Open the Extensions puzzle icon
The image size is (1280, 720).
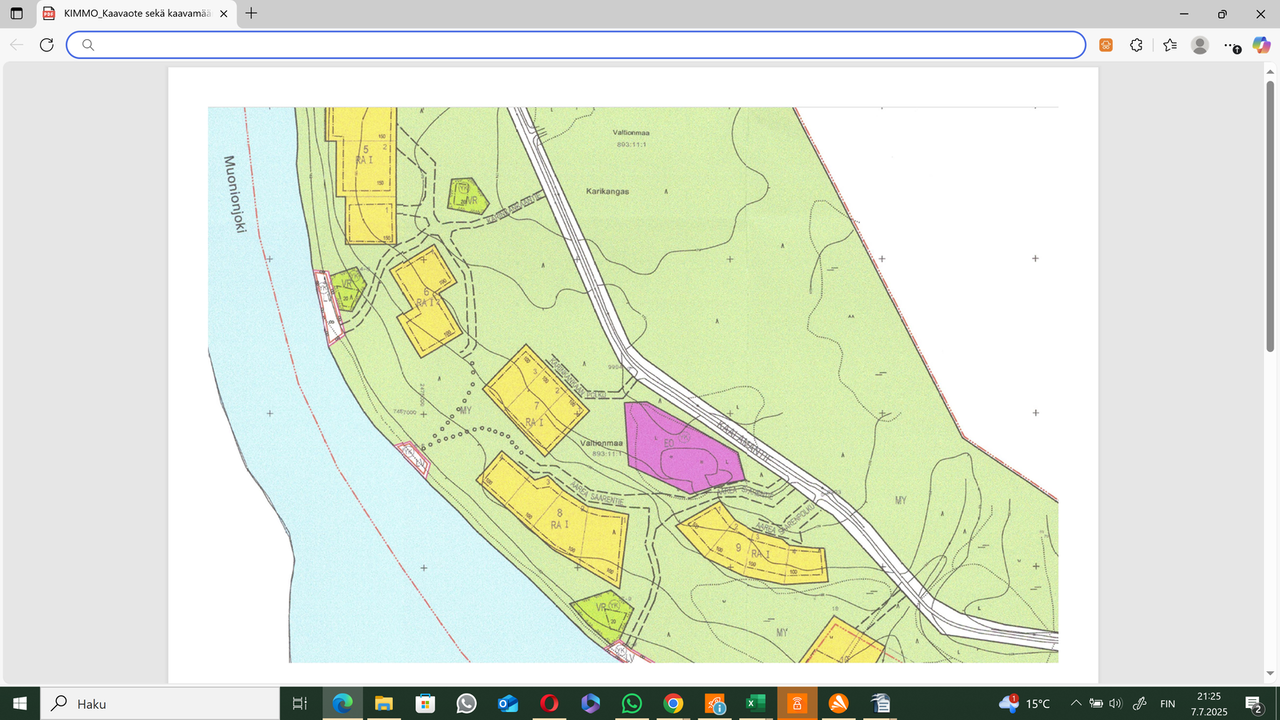1136,45
